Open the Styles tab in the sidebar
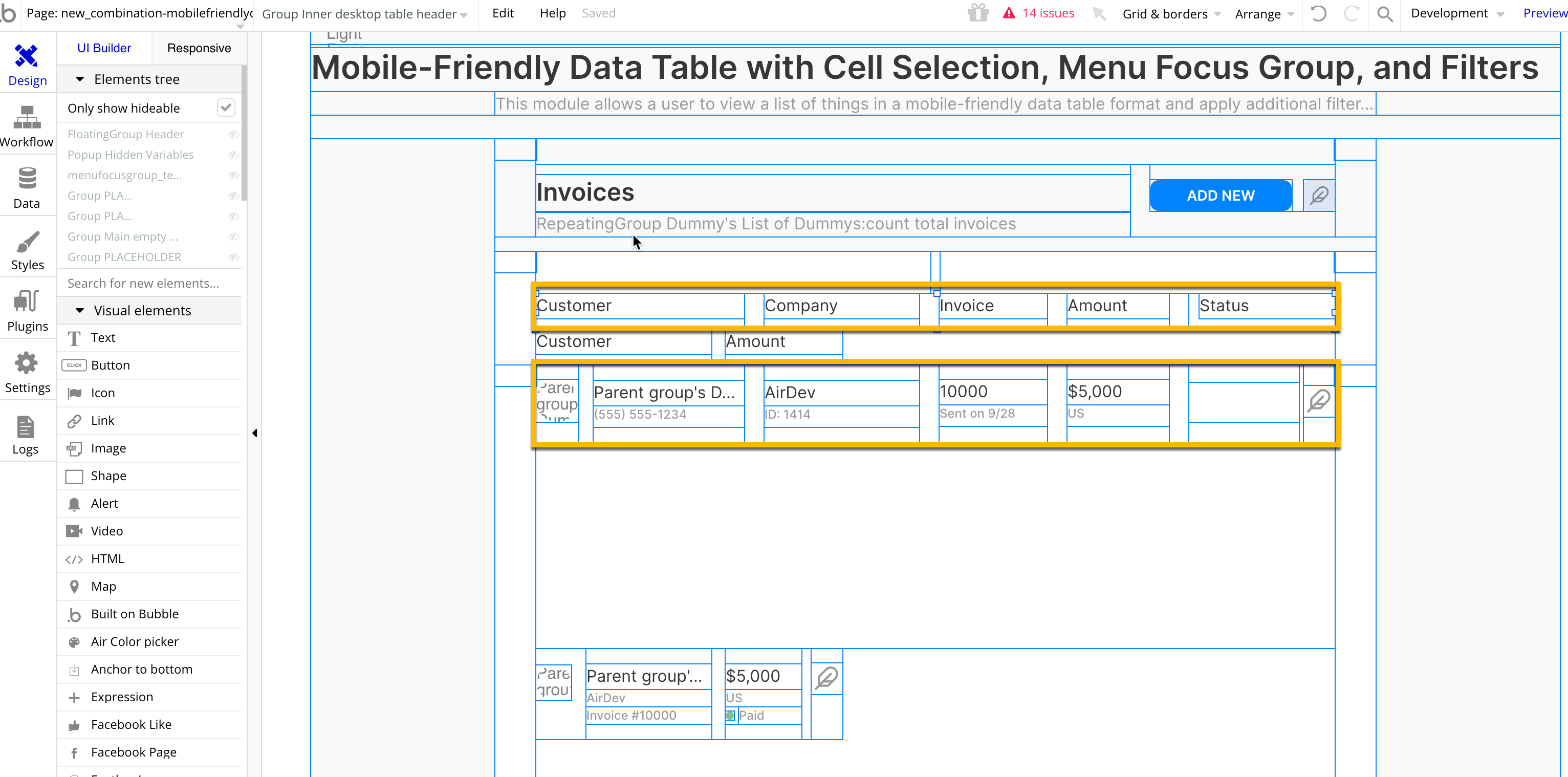Screen dimensions: 1568x777 tap(28, 249)
